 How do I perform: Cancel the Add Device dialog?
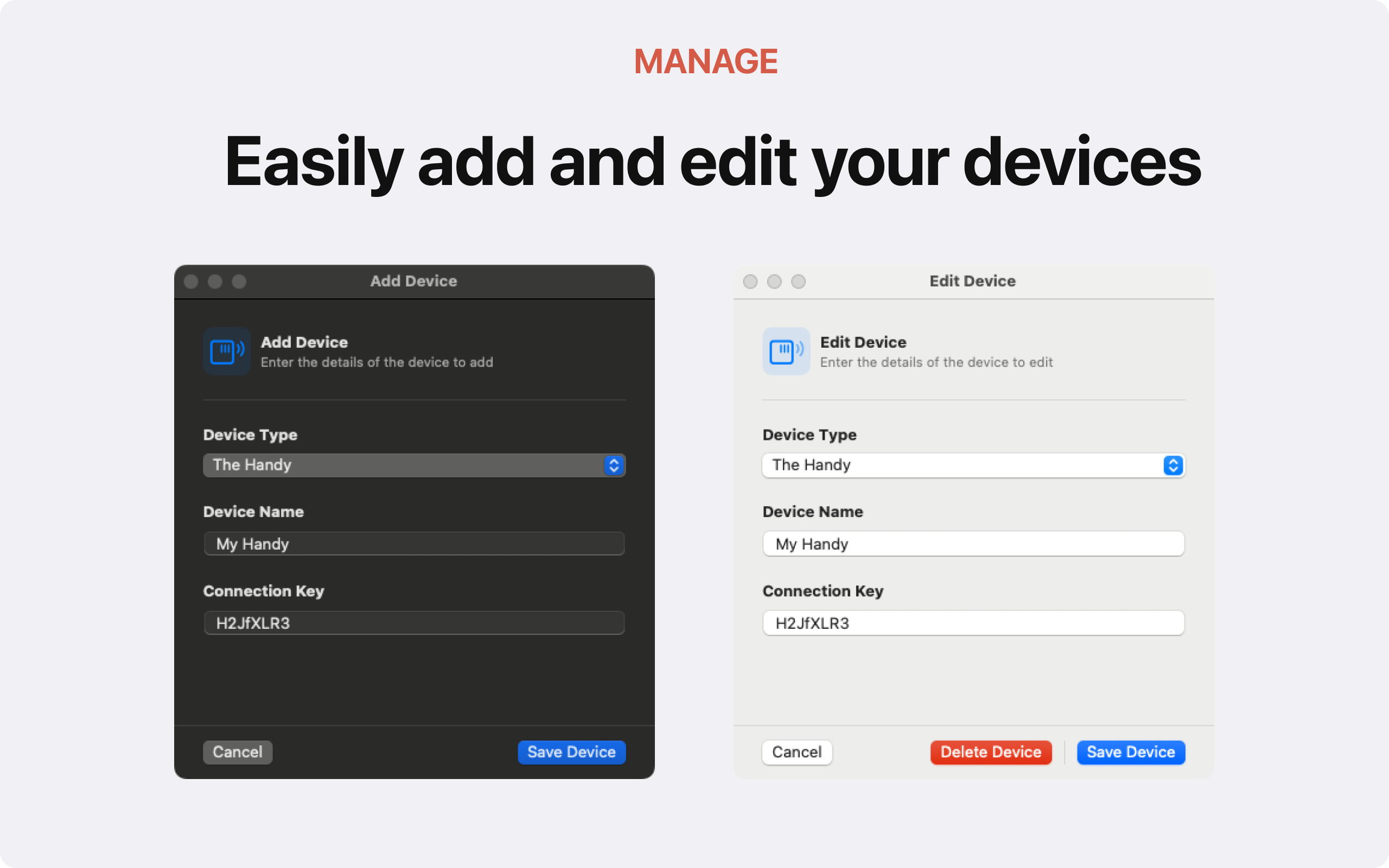tap(237, 752)
